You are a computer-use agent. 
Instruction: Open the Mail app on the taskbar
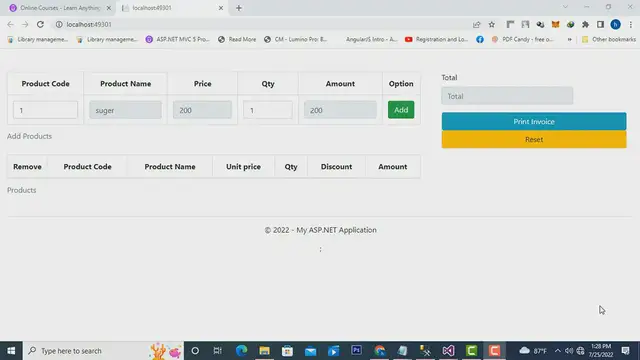click(x=311, y=351)
